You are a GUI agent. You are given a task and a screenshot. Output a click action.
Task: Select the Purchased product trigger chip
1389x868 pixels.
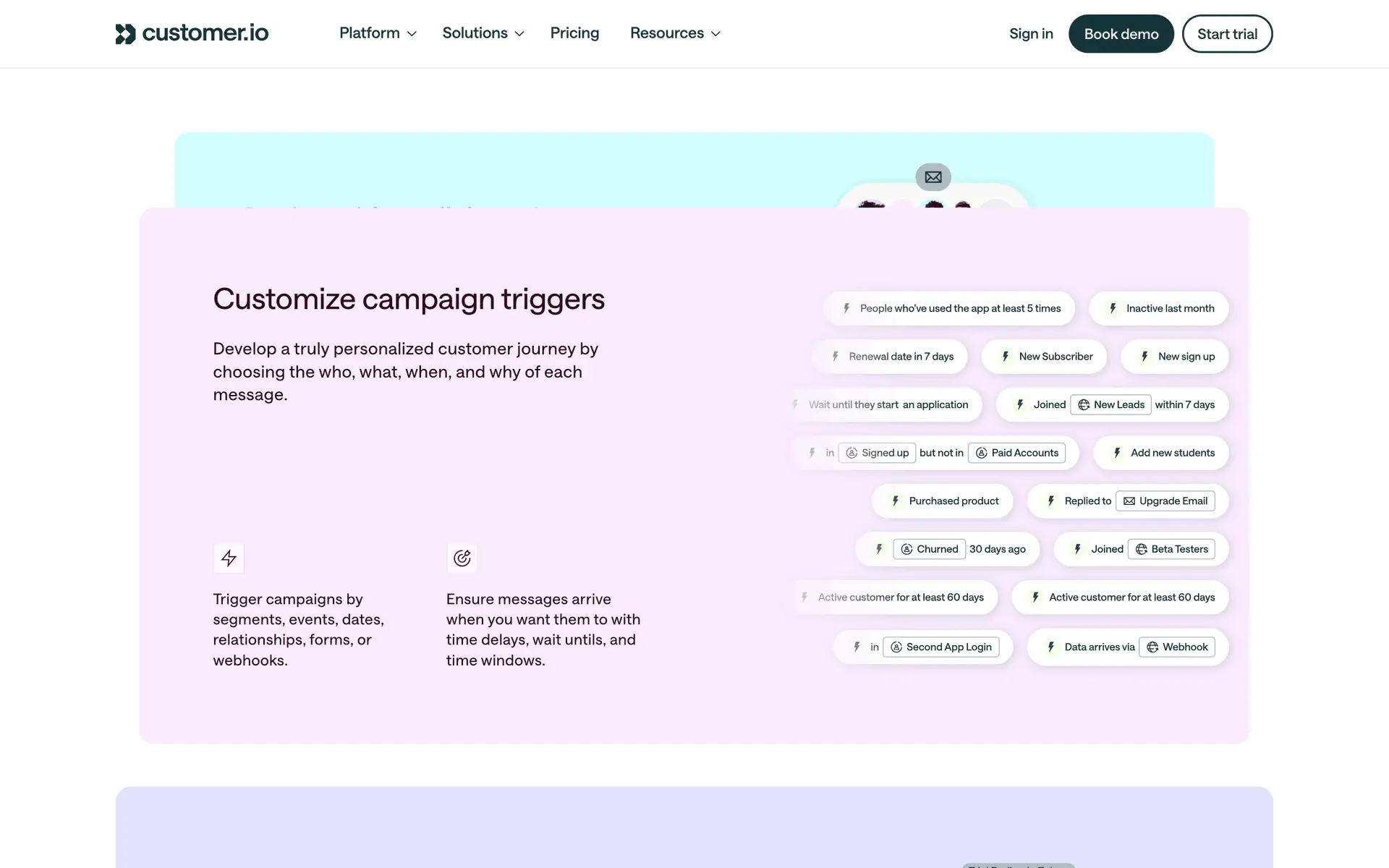point(943,501)
